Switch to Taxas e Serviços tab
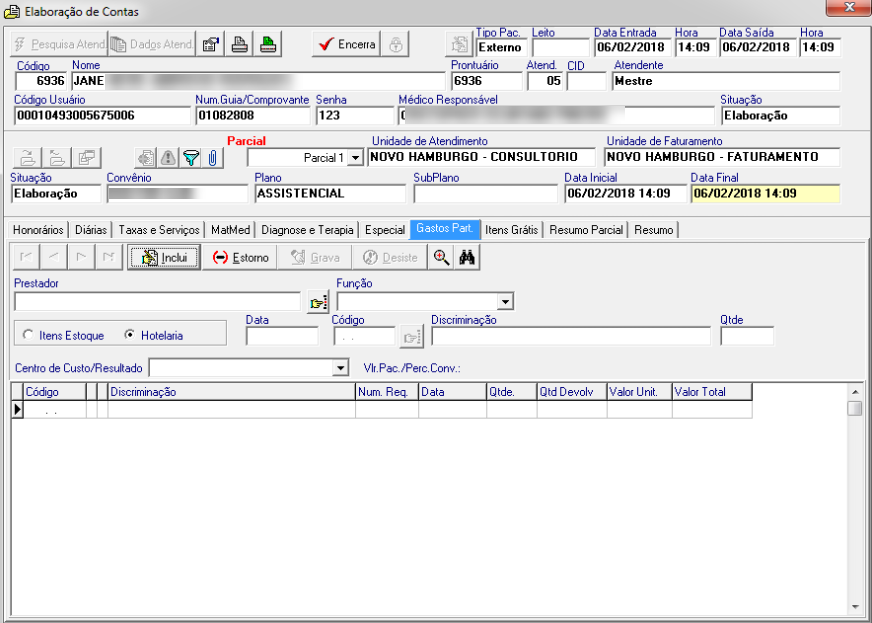 [159, 230]
